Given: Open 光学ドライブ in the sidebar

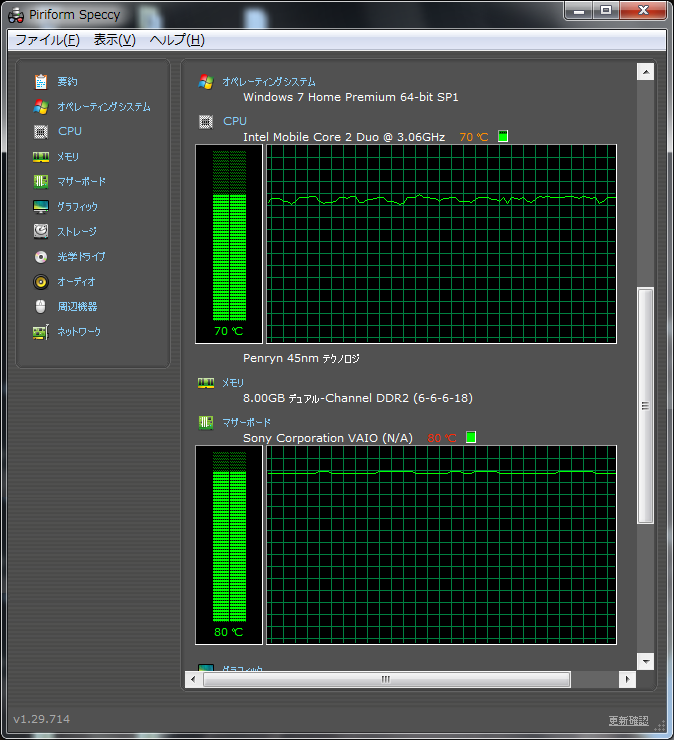Looking at the screenshot, I should pos(81,256).
